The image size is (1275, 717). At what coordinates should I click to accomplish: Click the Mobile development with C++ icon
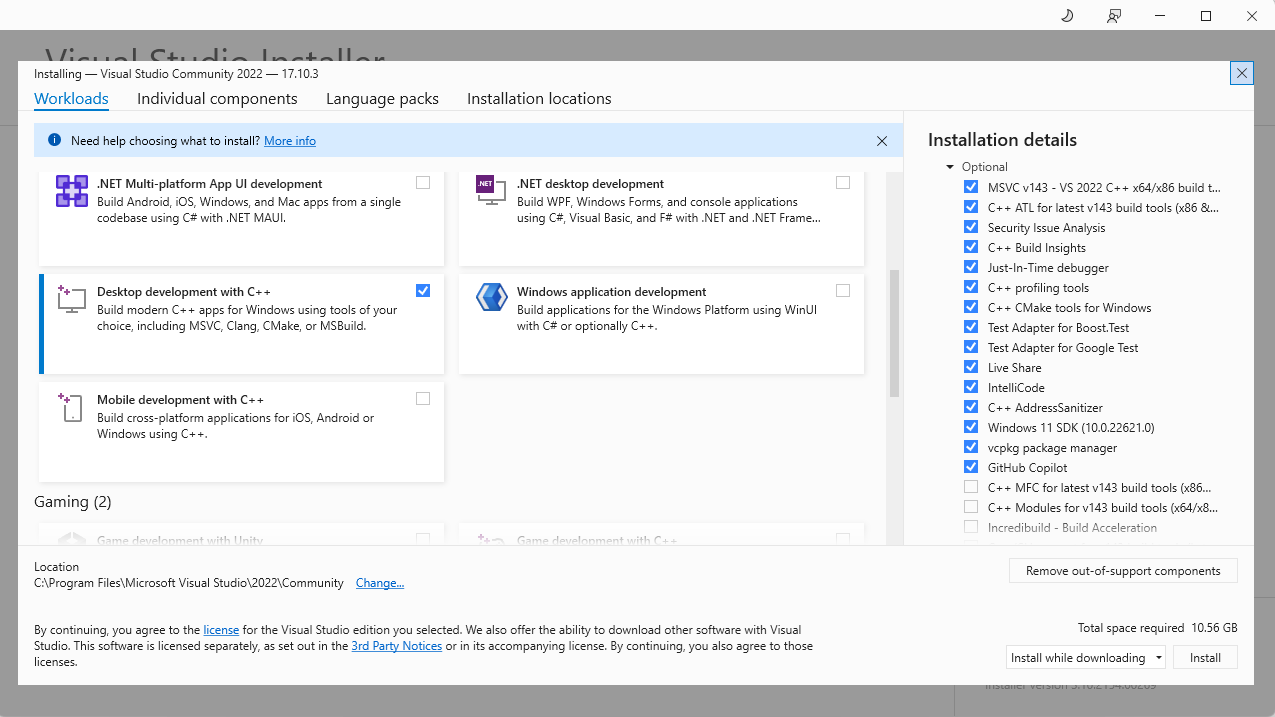coord(72,407)
